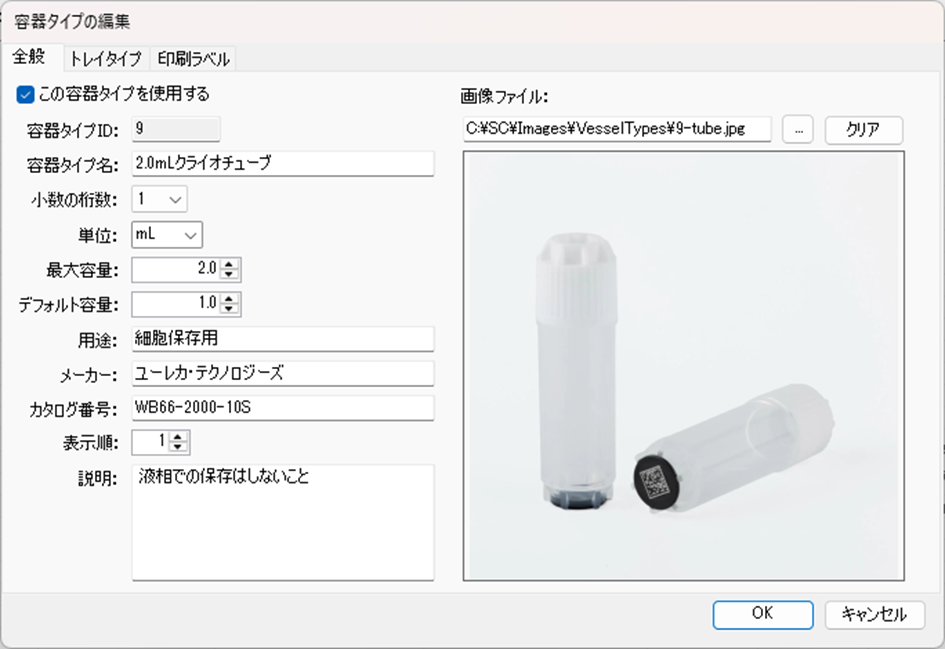This screenshot has height=649, width=945.
Task: Decrease 表示順 with the down arrow
Action: (x=178, y=448)
